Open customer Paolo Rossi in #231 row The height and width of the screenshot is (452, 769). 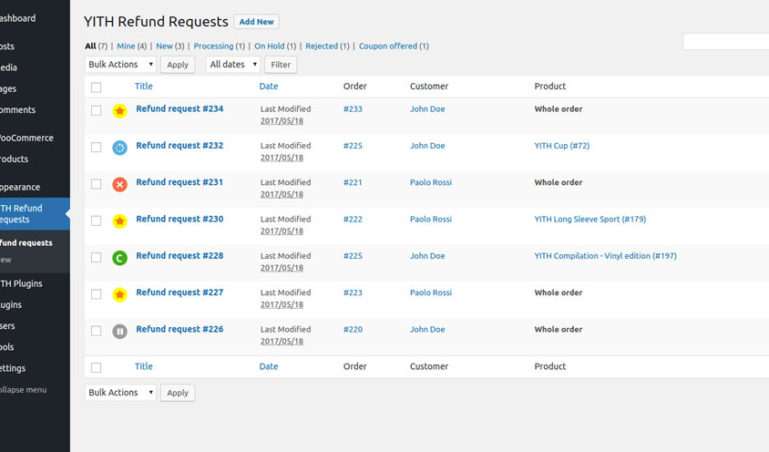click(431, 182)
